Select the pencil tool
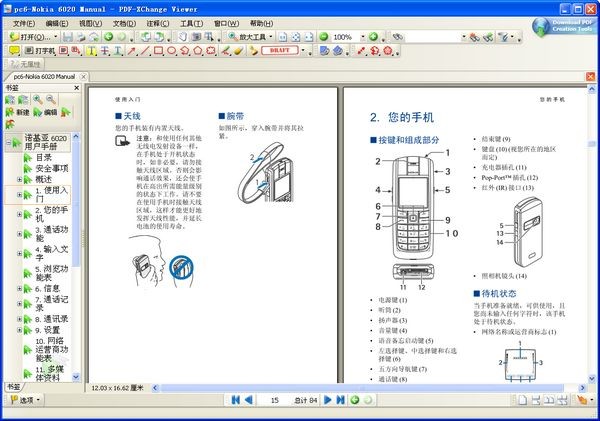 coord(225,51)
